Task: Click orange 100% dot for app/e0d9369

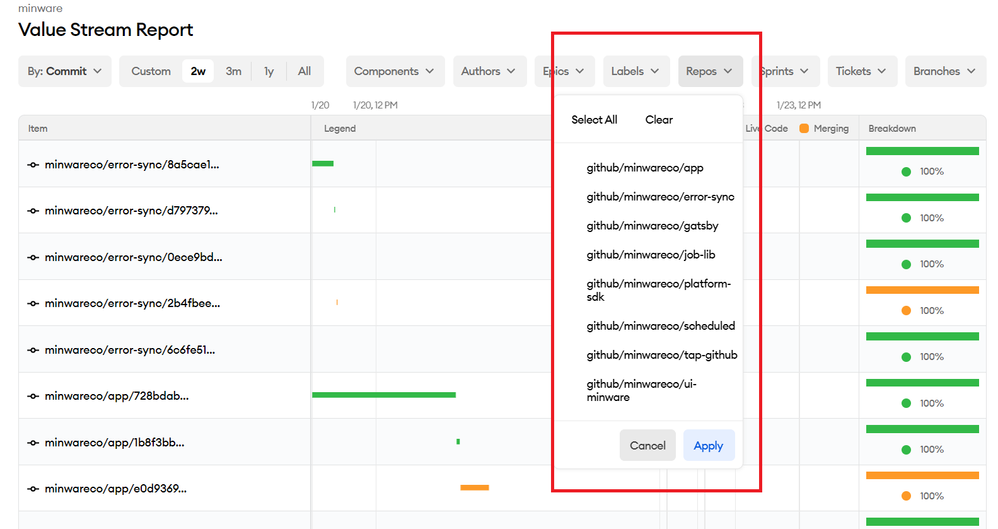Action: [x=906, y=496]
